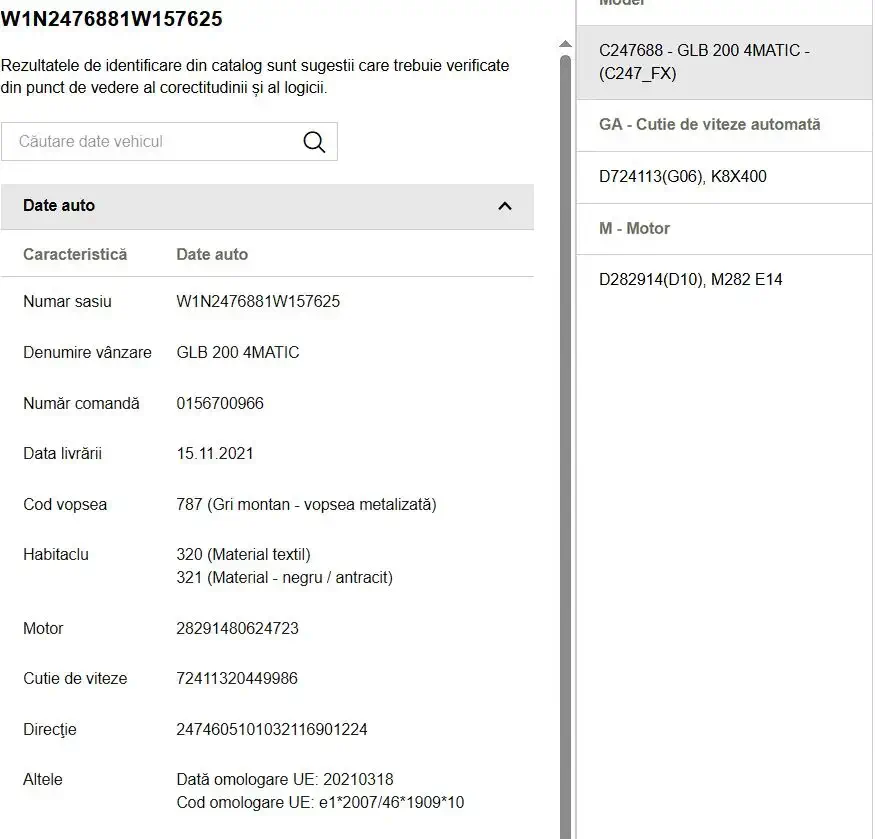Image resolution: width=875 pixels, height=839 pixels.
Task: Click 321 (Material - negru / antracit) value
Action: (x=285, y=578)
